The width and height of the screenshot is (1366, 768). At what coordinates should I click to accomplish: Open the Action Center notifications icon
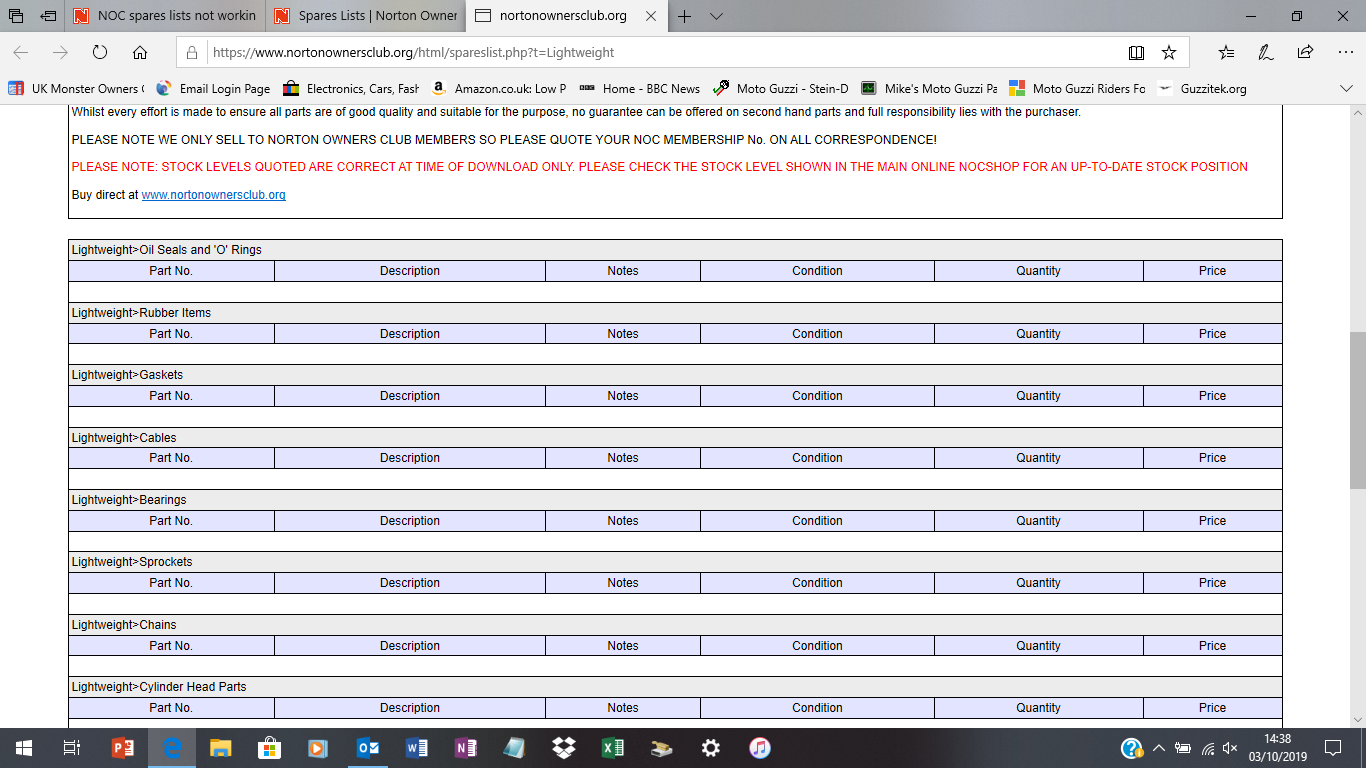pyautogui.click(x=1332, y=748)
